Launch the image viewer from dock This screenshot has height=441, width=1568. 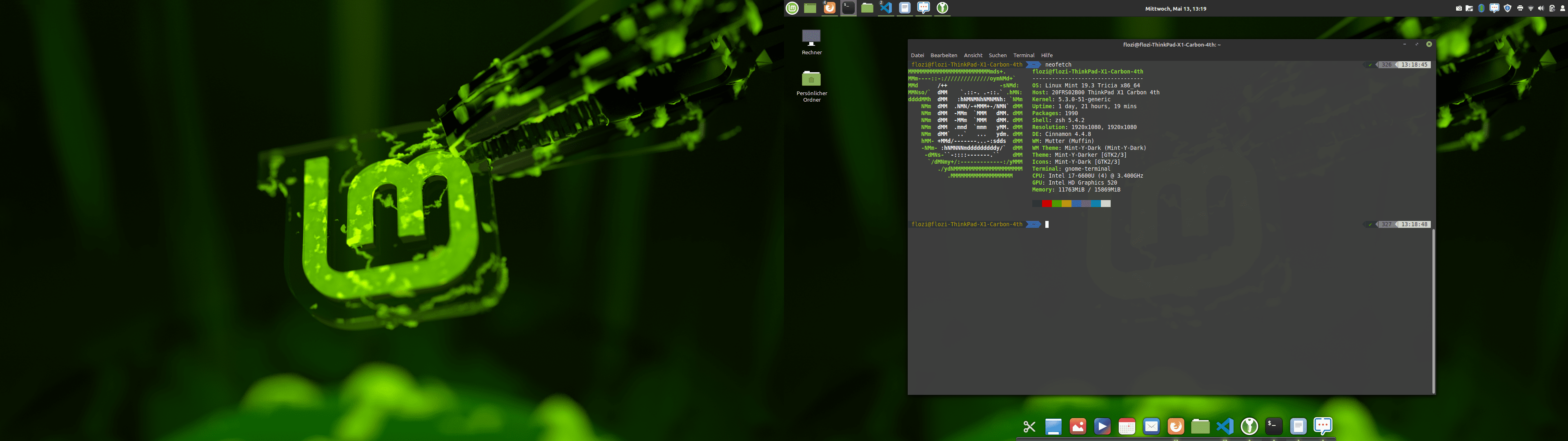(x=1078, y=426)
